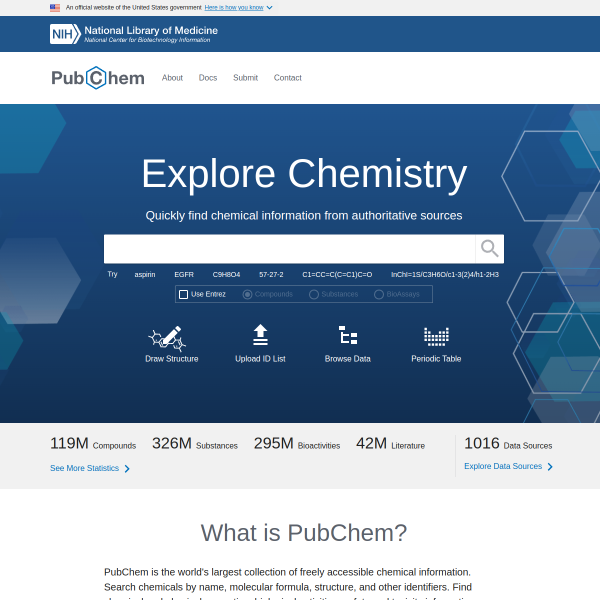
Task: Open the PubChem home logo
Action: pos(98,78)
